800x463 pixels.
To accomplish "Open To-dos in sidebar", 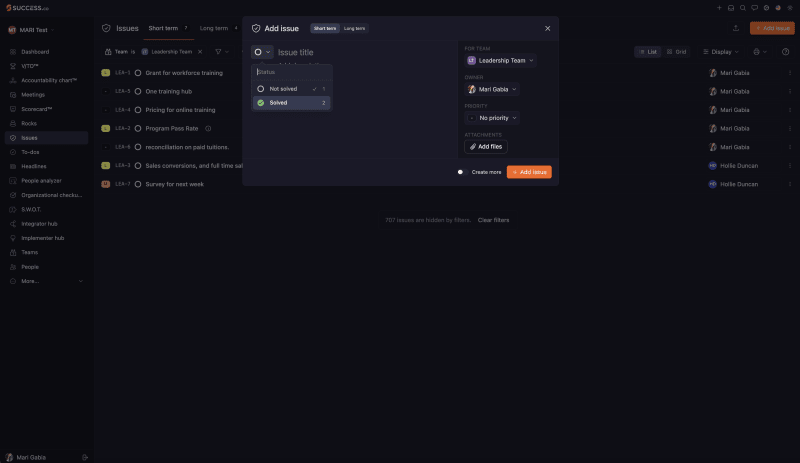I will click(x=30, y=152).
